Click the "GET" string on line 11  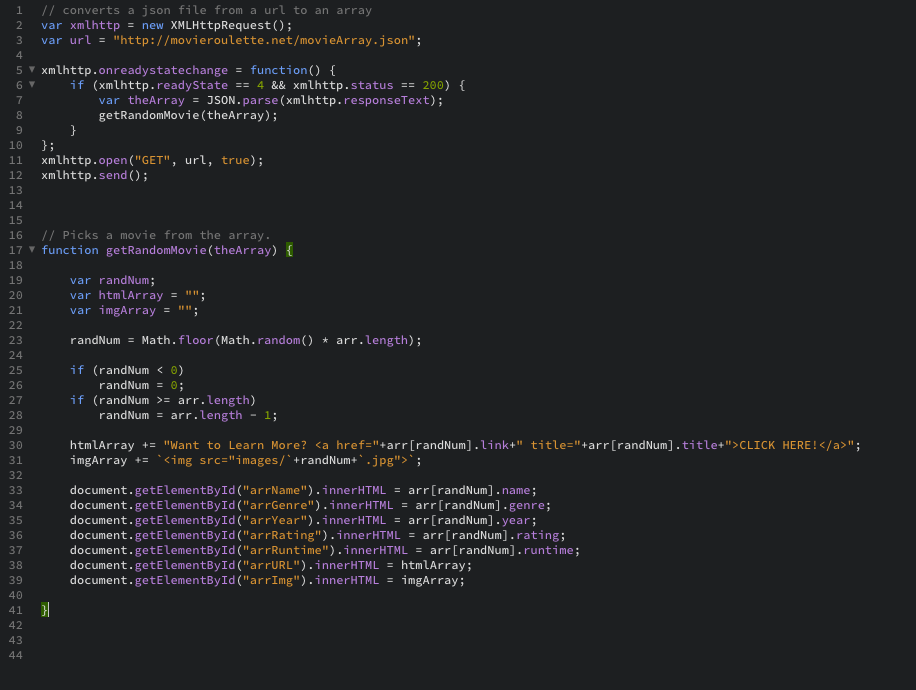(152, 160)
